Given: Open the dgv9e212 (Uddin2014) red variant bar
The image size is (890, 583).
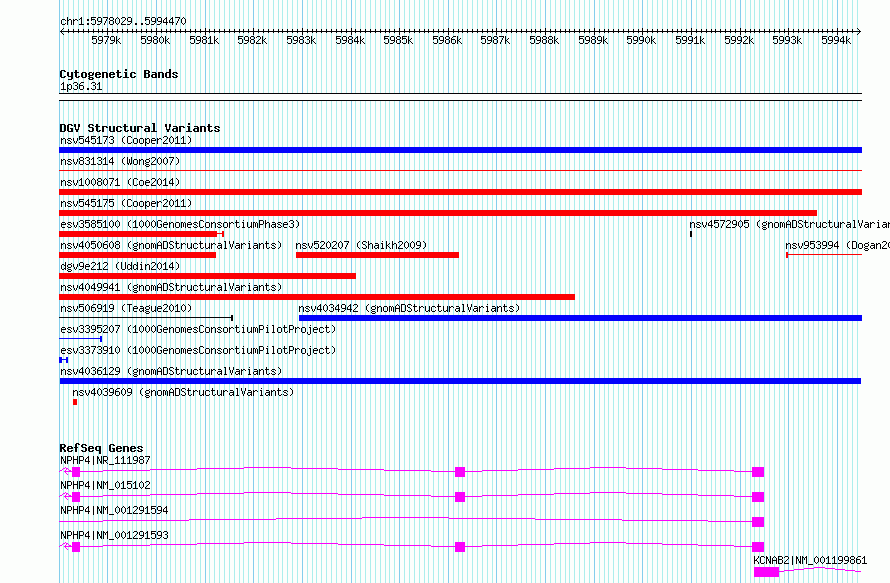Looking at the screenshot, I should point(207,276).
